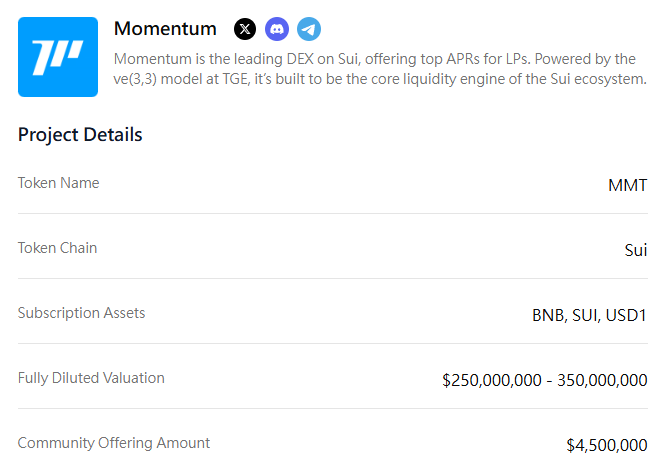The height and width of the screenshot is (476, 669).
Task: Click the Token Chain label
Action: [57, 248]
